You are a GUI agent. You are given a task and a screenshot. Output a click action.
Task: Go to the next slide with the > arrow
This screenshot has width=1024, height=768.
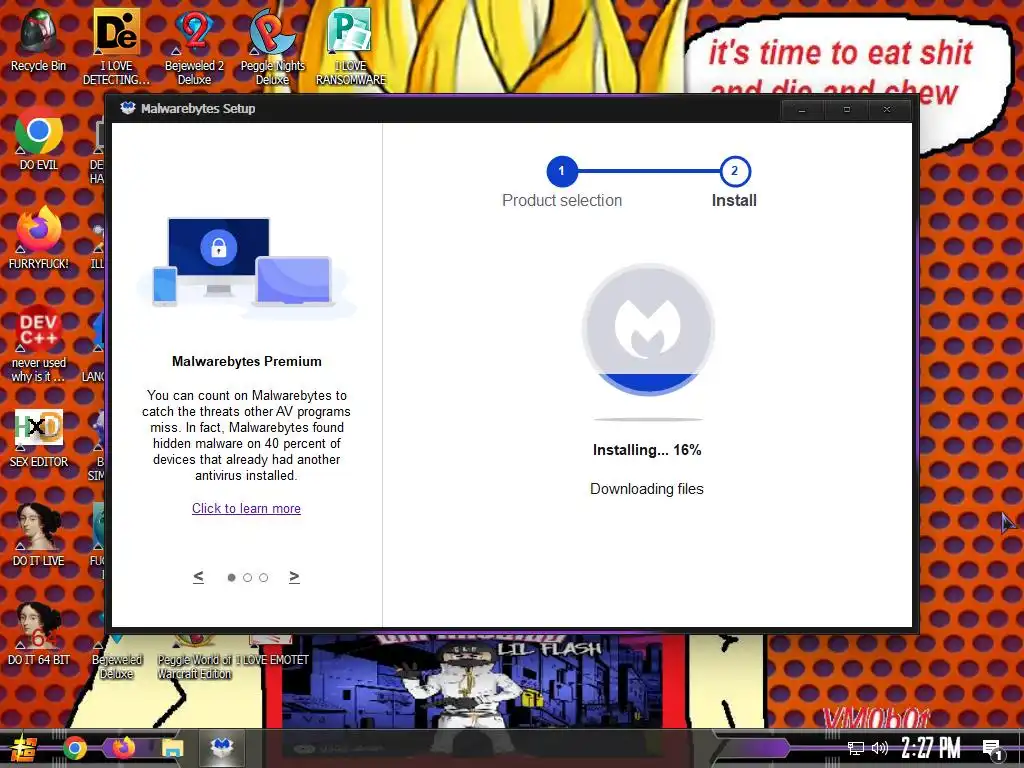[x=295, y=577]
